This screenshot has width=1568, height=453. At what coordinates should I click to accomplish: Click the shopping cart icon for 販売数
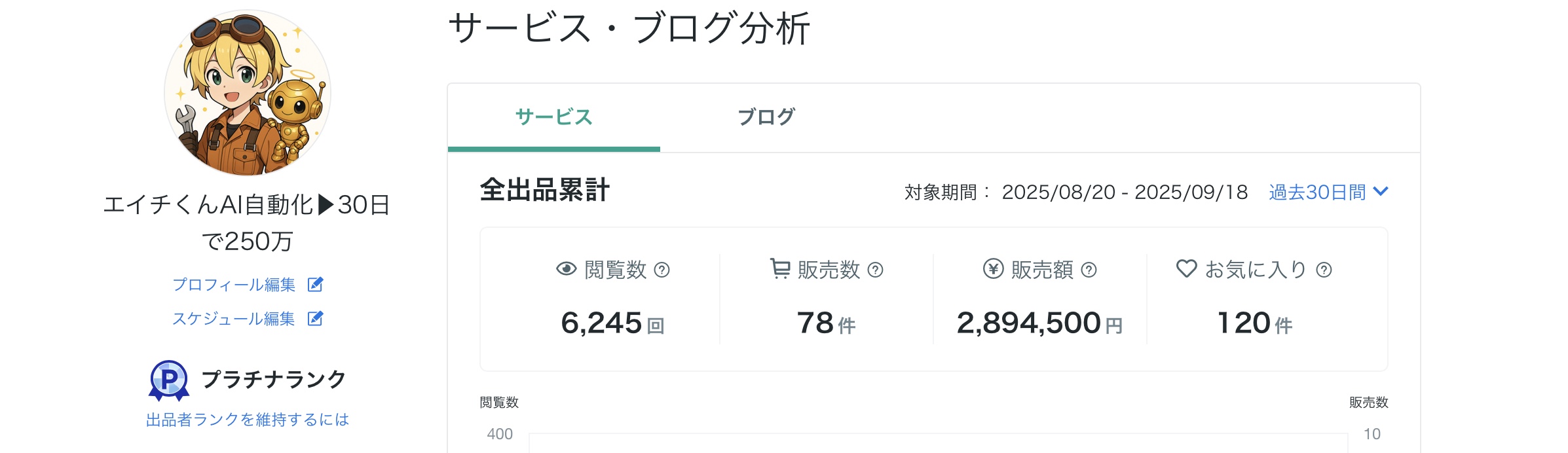coord(779,269)
